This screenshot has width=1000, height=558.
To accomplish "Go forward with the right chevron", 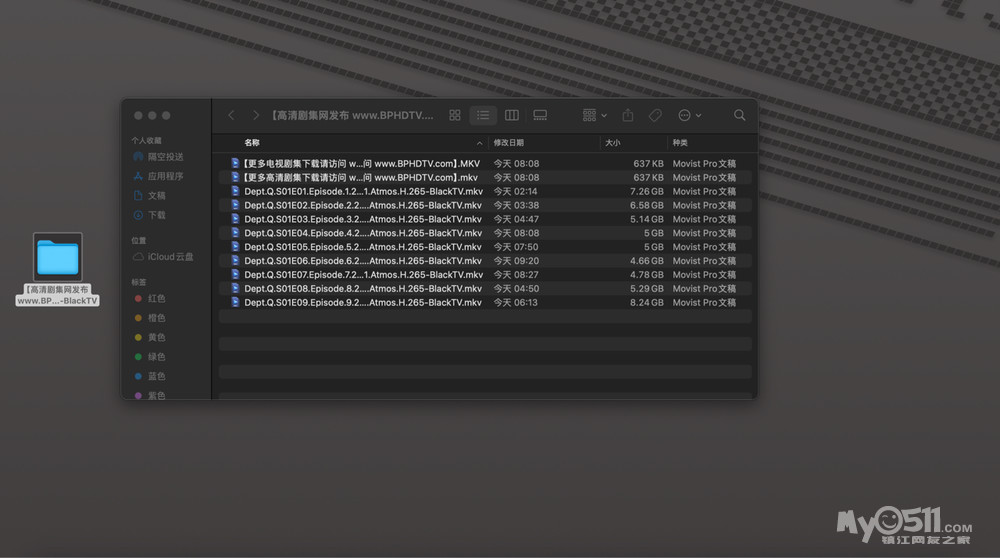I will pos(256,116).
